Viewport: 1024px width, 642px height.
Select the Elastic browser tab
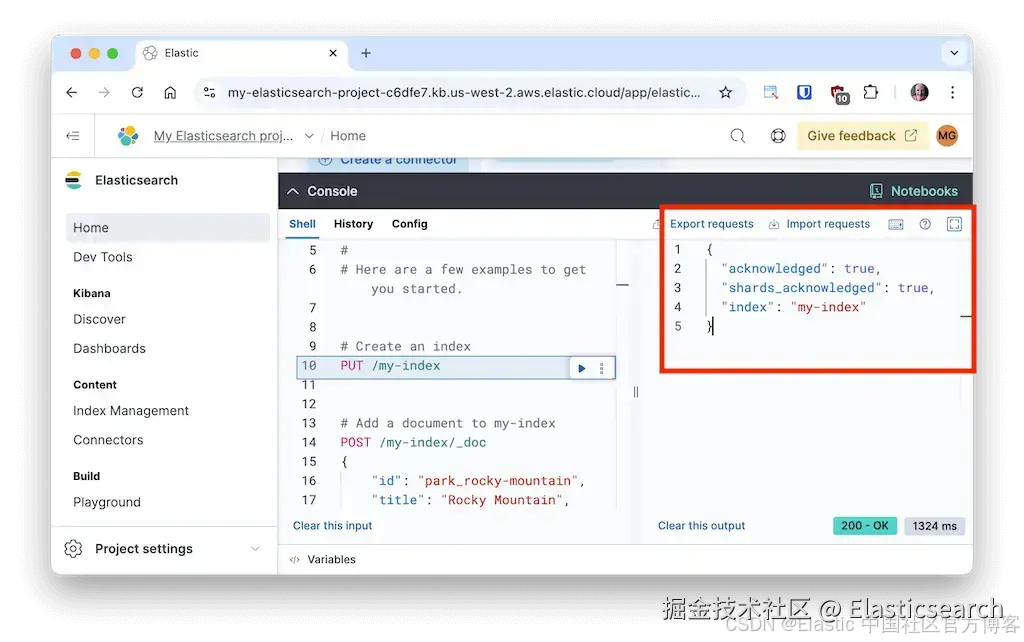[242, 53]
